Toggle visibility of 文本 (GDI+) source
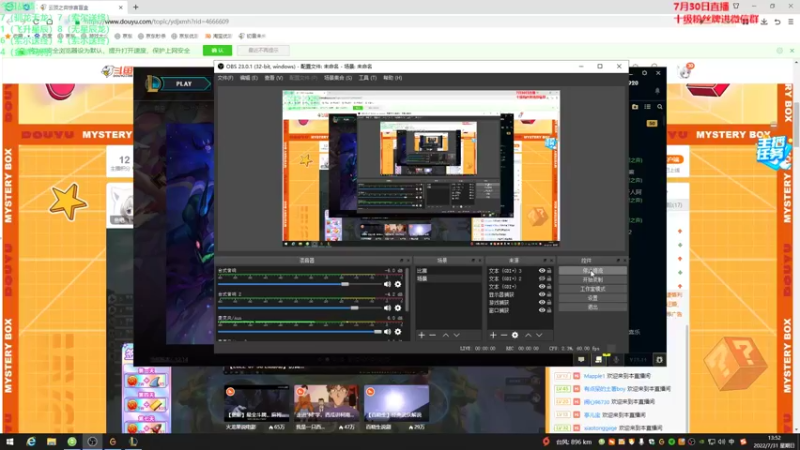800x450 pixels. pyautogui.click(x=542, y=287)
